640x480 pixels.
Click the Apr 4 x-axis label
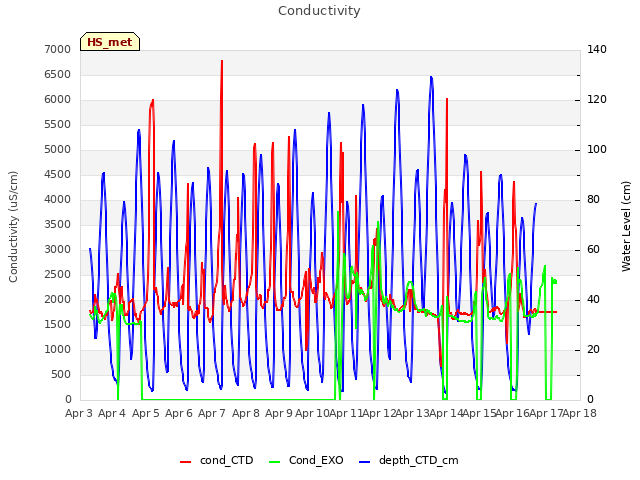coord(112,413)
